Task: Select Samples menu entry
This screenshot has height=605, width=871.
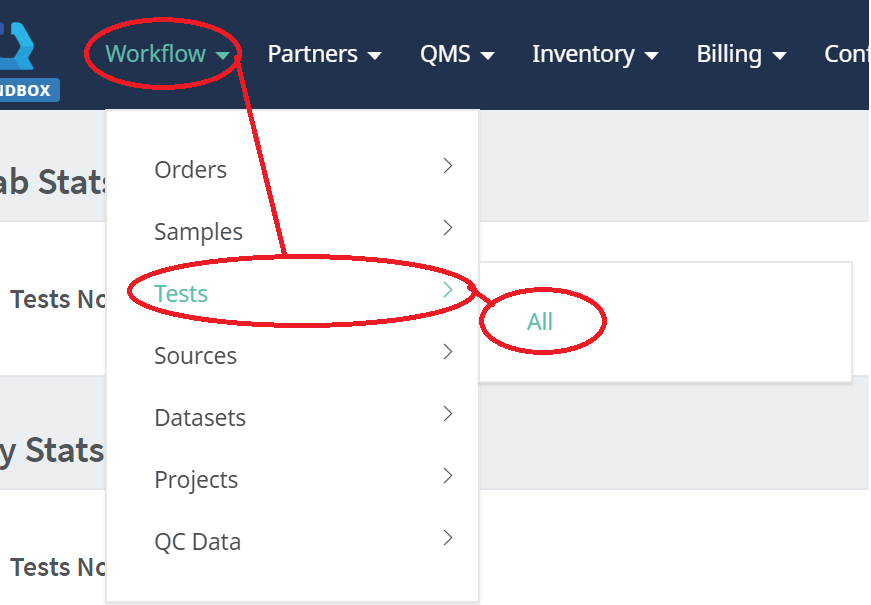Action: (x=198, y=232)
